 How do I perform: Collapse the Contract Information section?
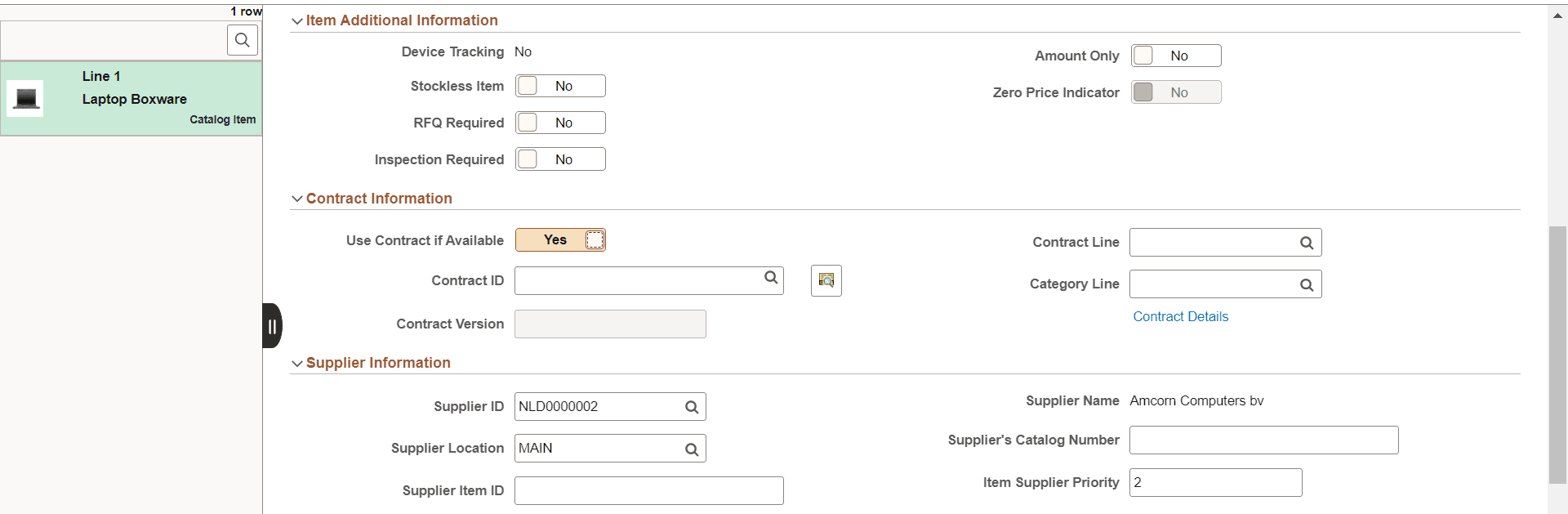coord(297,199)
